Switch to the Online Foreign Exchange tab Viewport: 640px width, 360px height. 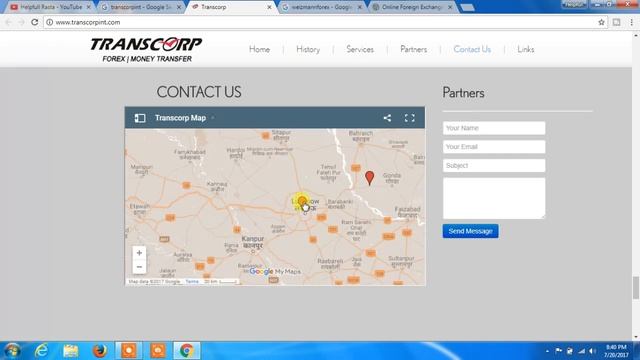pos(412,7)
